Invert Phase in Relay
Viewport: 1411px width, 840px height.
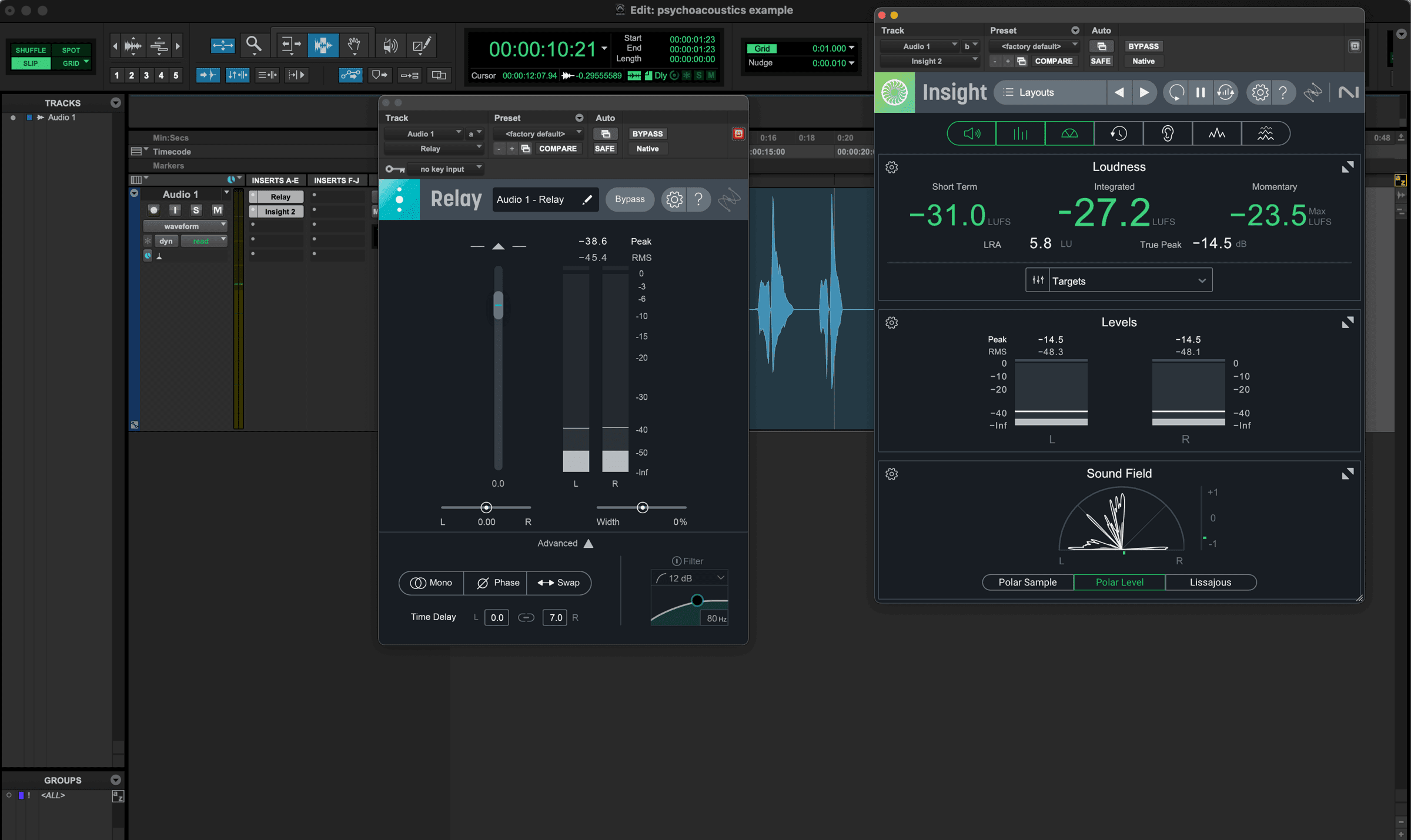point(495,583)
